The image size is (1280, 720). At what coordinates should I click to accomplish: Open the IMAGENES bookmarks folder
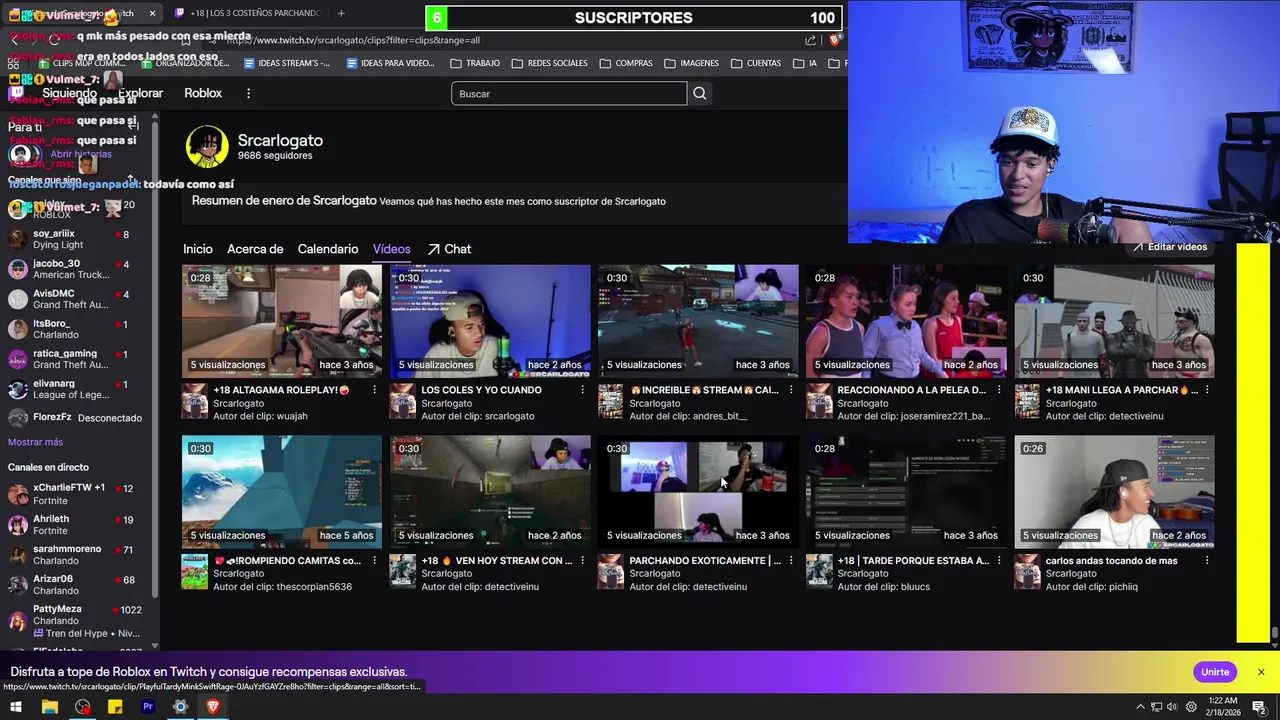pyautogui.click(x=691, y=63)
